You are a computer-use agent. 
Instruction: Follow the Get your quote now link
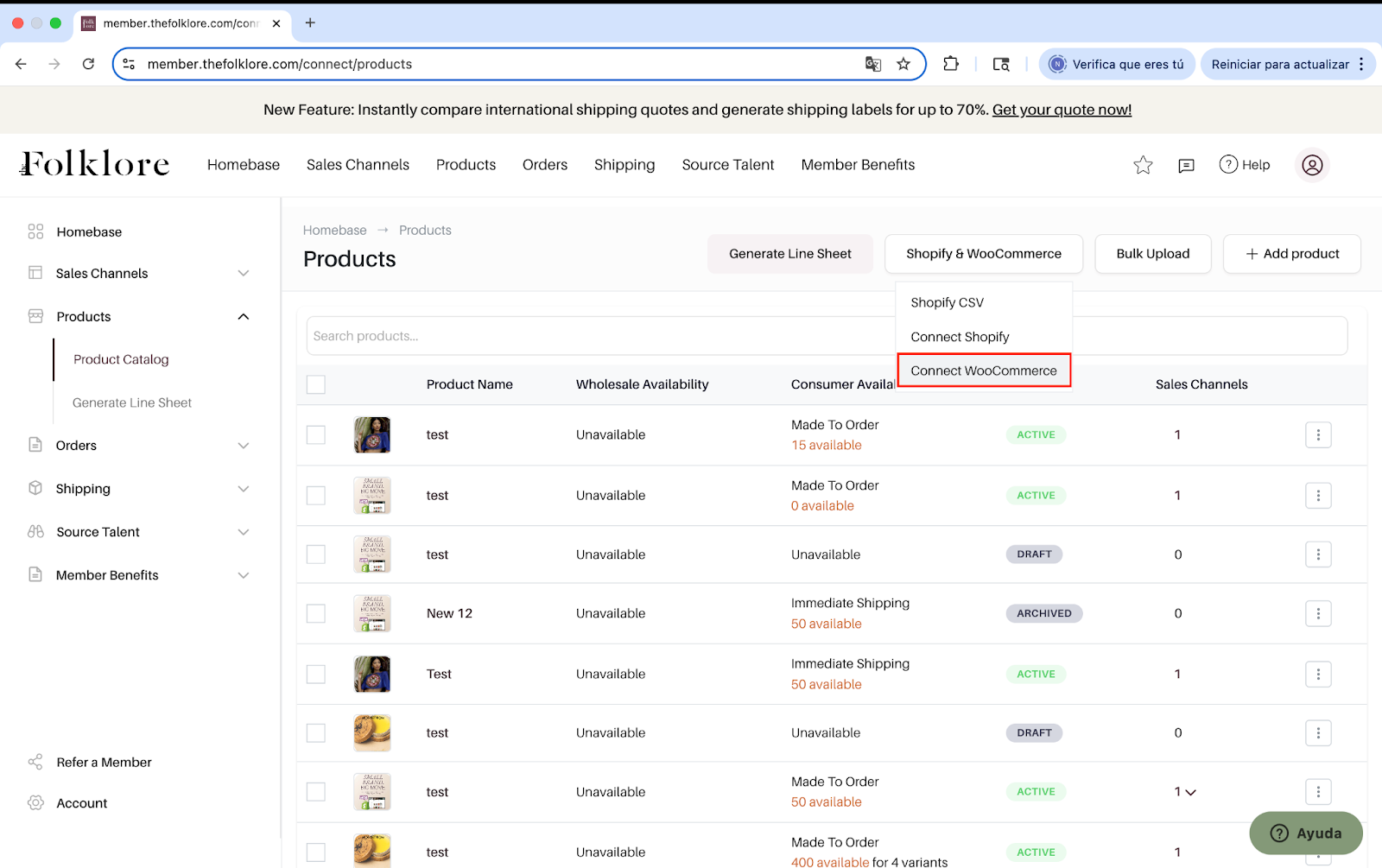click(1061, 110)
